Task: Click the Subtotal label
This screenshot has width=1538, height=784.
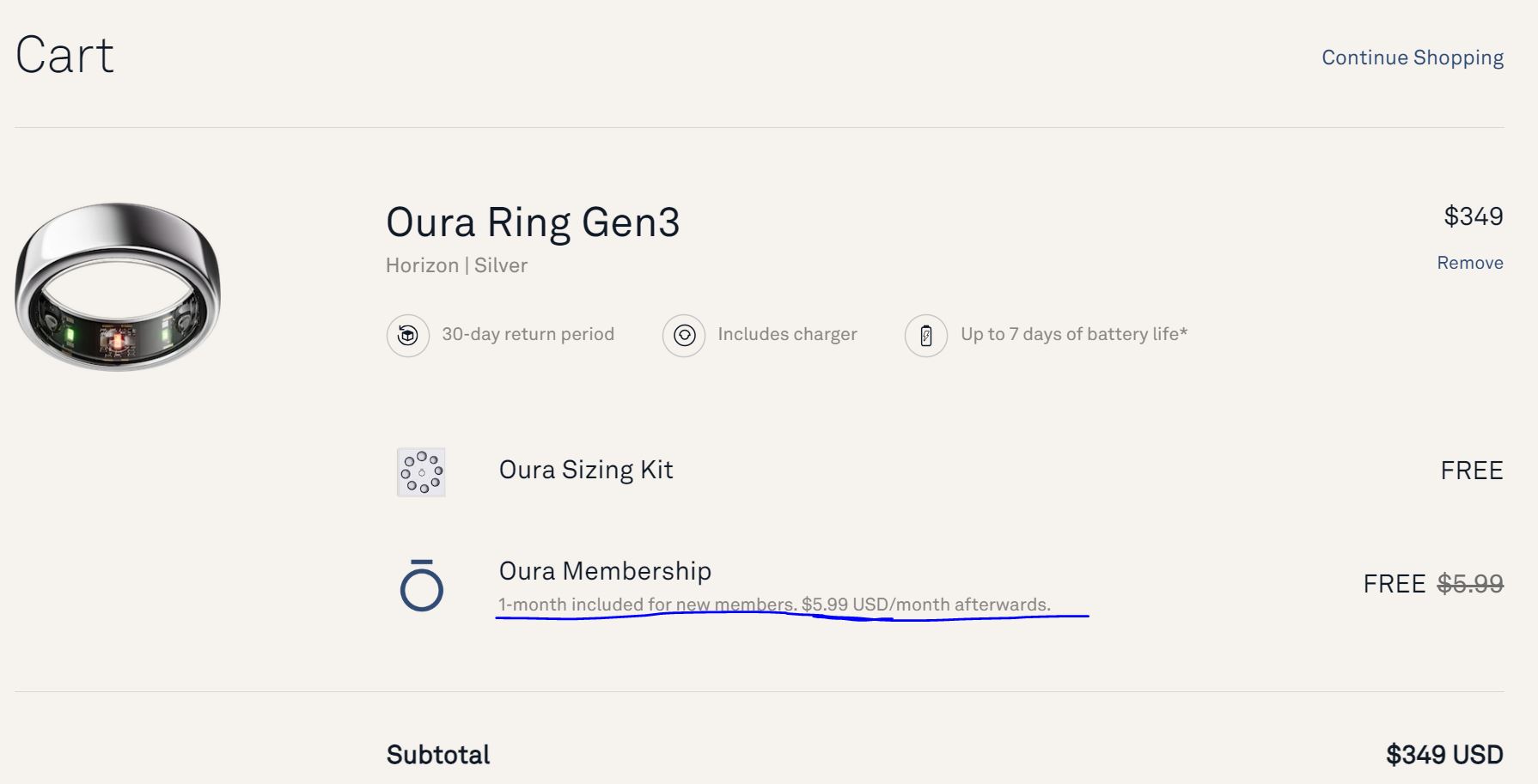Action: click(438, 755)
